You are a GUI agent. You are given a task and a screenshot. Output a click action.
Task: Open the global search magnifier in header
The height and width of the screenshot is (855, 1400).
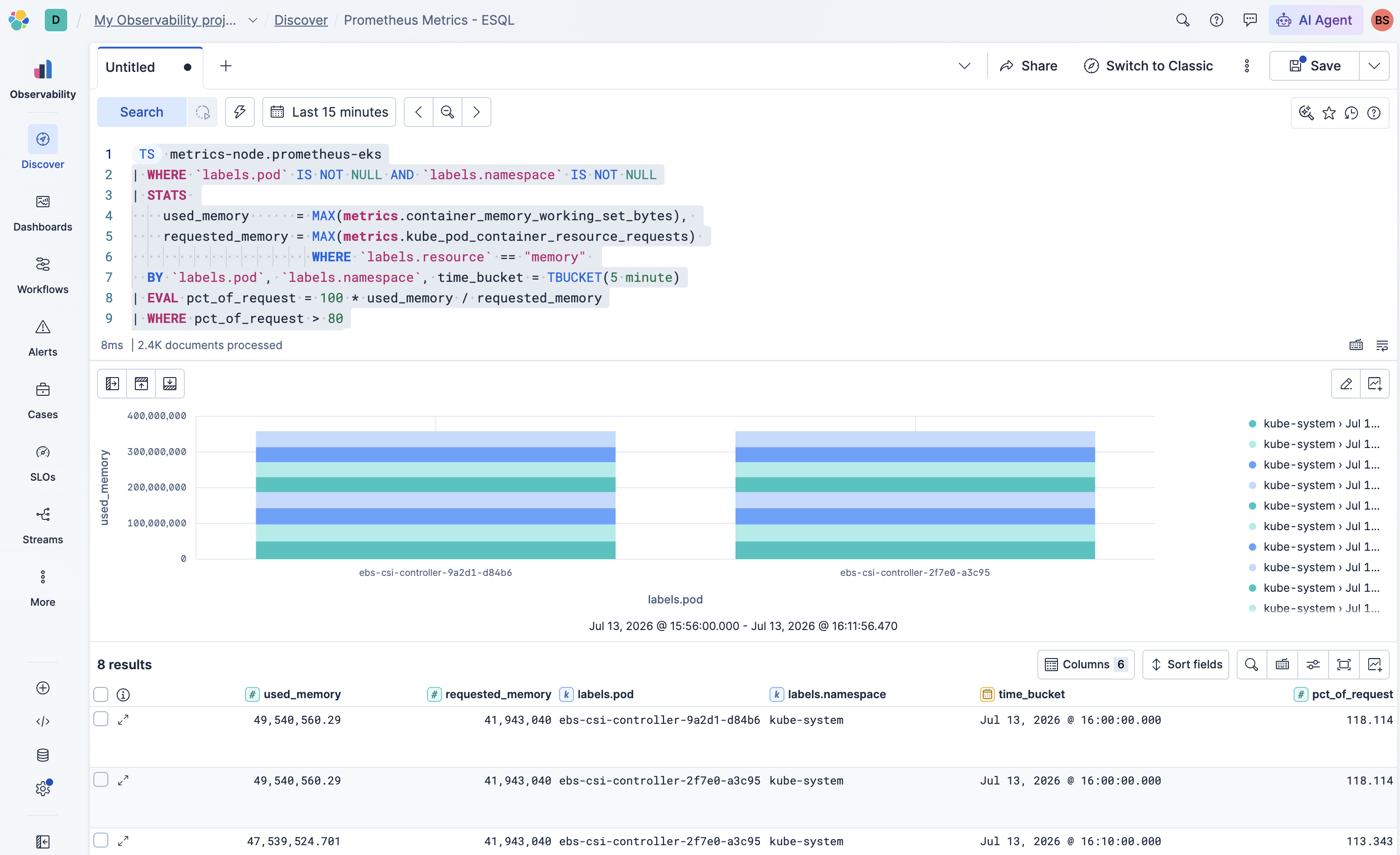click(x=1183, y=20)
